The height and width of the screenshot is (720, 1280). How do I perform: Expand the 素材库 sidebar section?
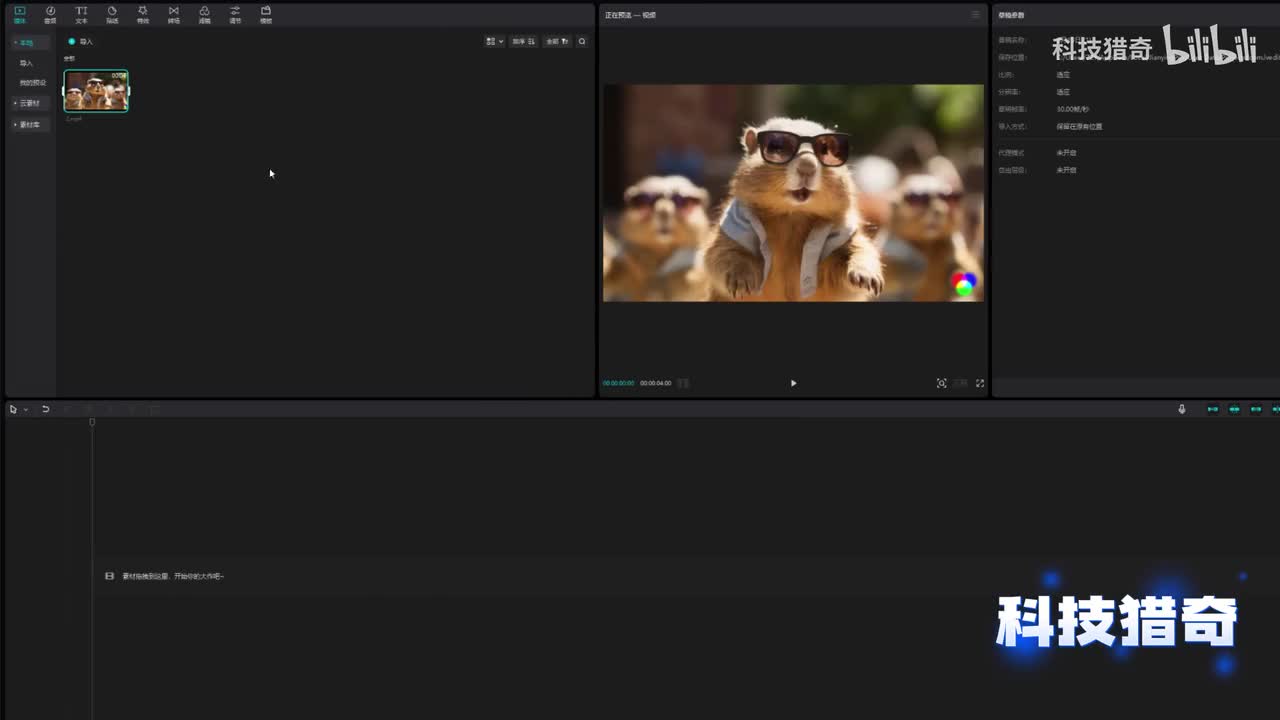tap(29, 124)
